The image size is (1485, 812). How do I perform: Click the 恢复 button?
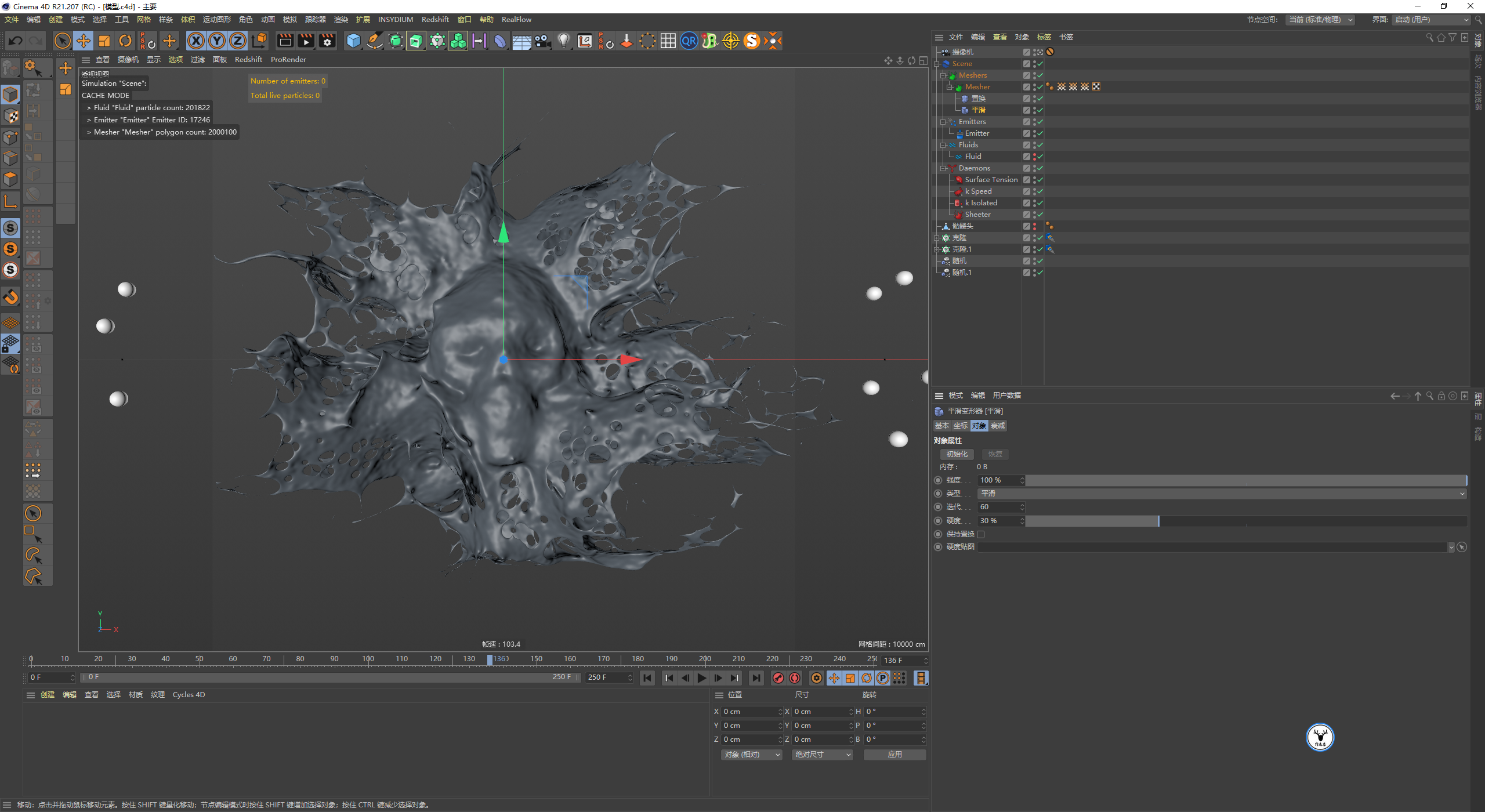(995, 454)
